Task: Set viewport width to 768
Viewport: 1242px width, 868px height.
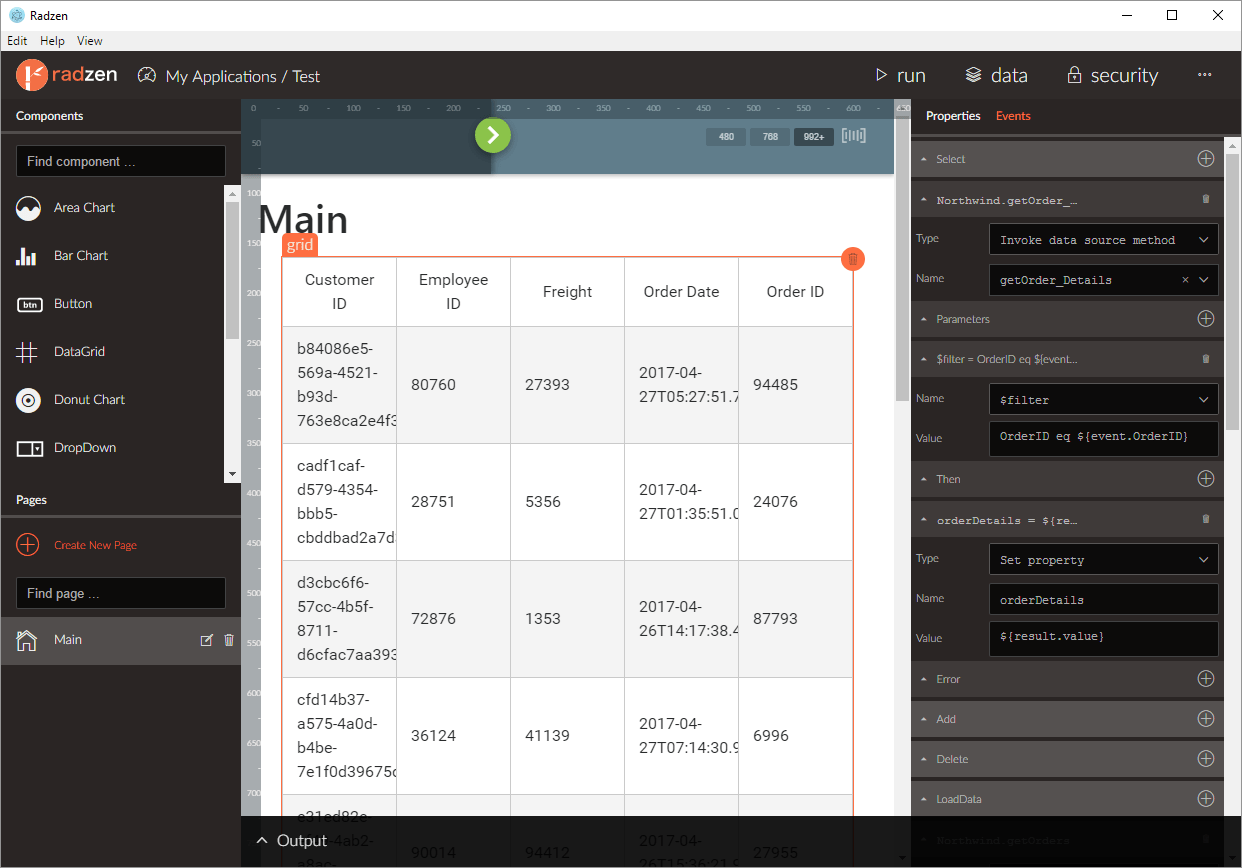Action: [x=770, y=137]
